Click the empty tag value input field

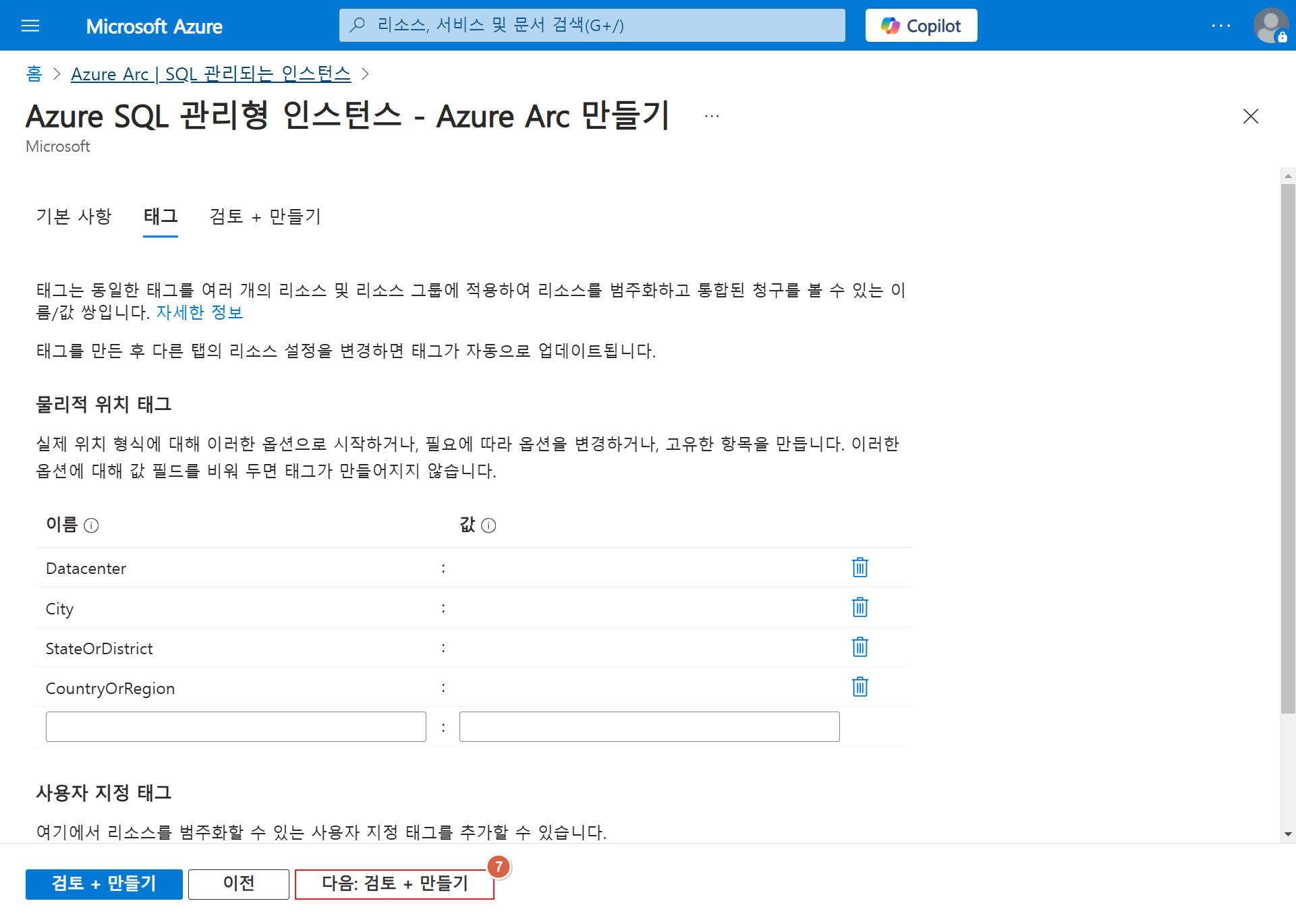pyautogui.click(x=649, y=726)
